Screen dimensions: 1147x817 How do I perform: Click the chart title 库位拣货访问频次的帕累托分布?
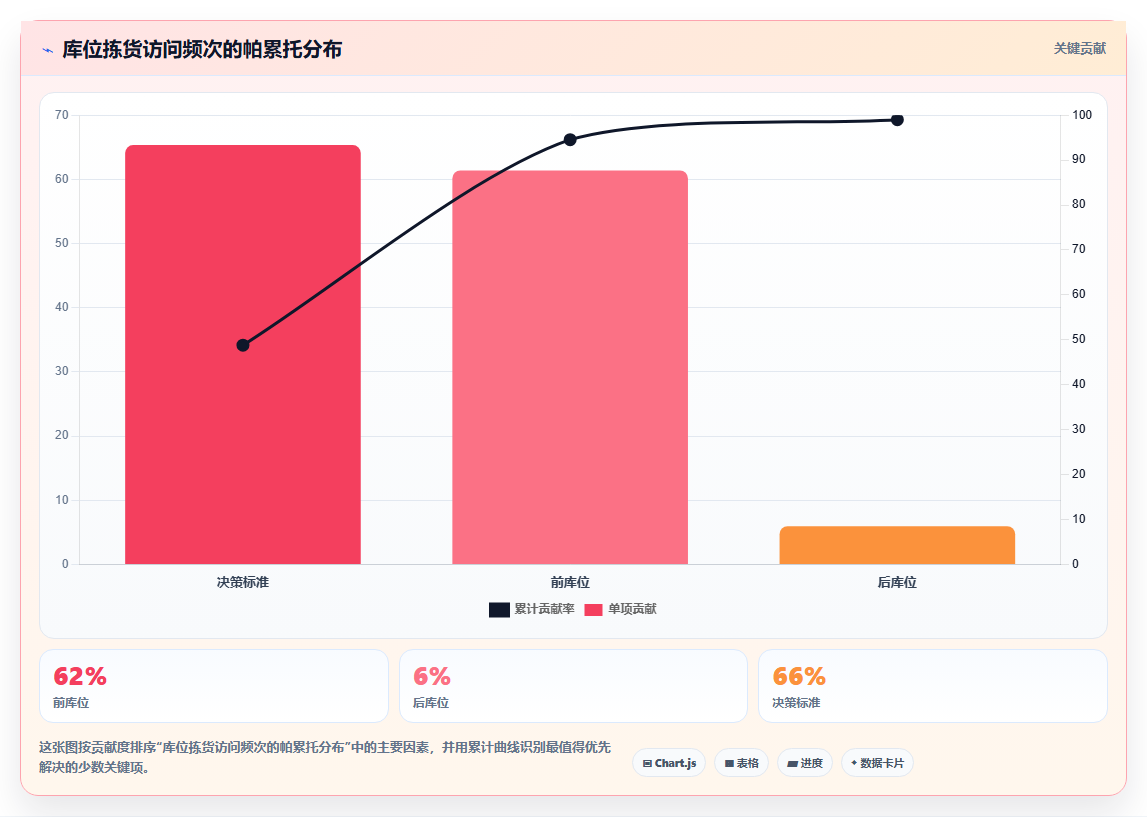coord(202,50)
